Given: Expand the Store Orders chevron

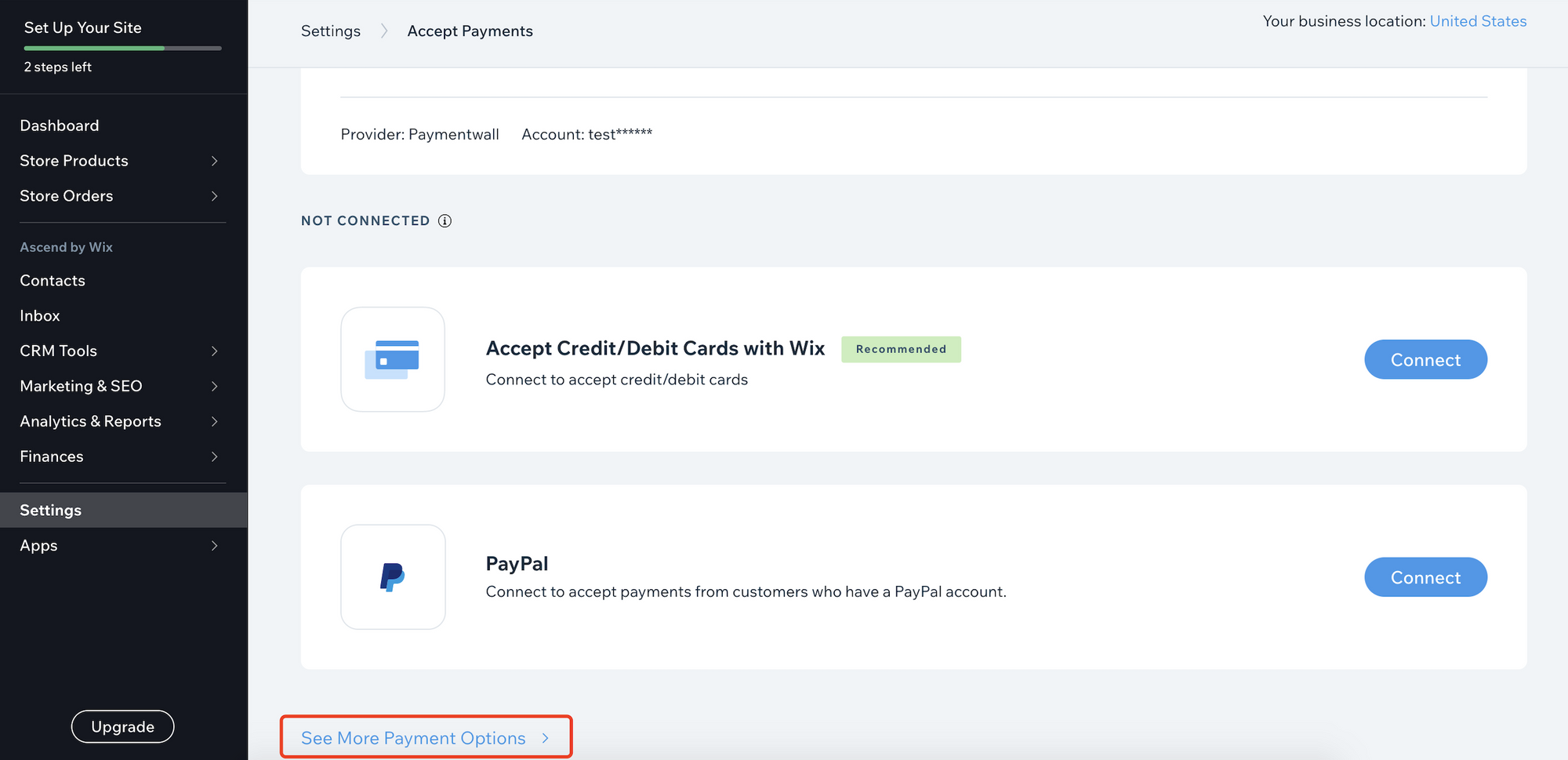Looking at the screenshot, I should coord(214,196).
